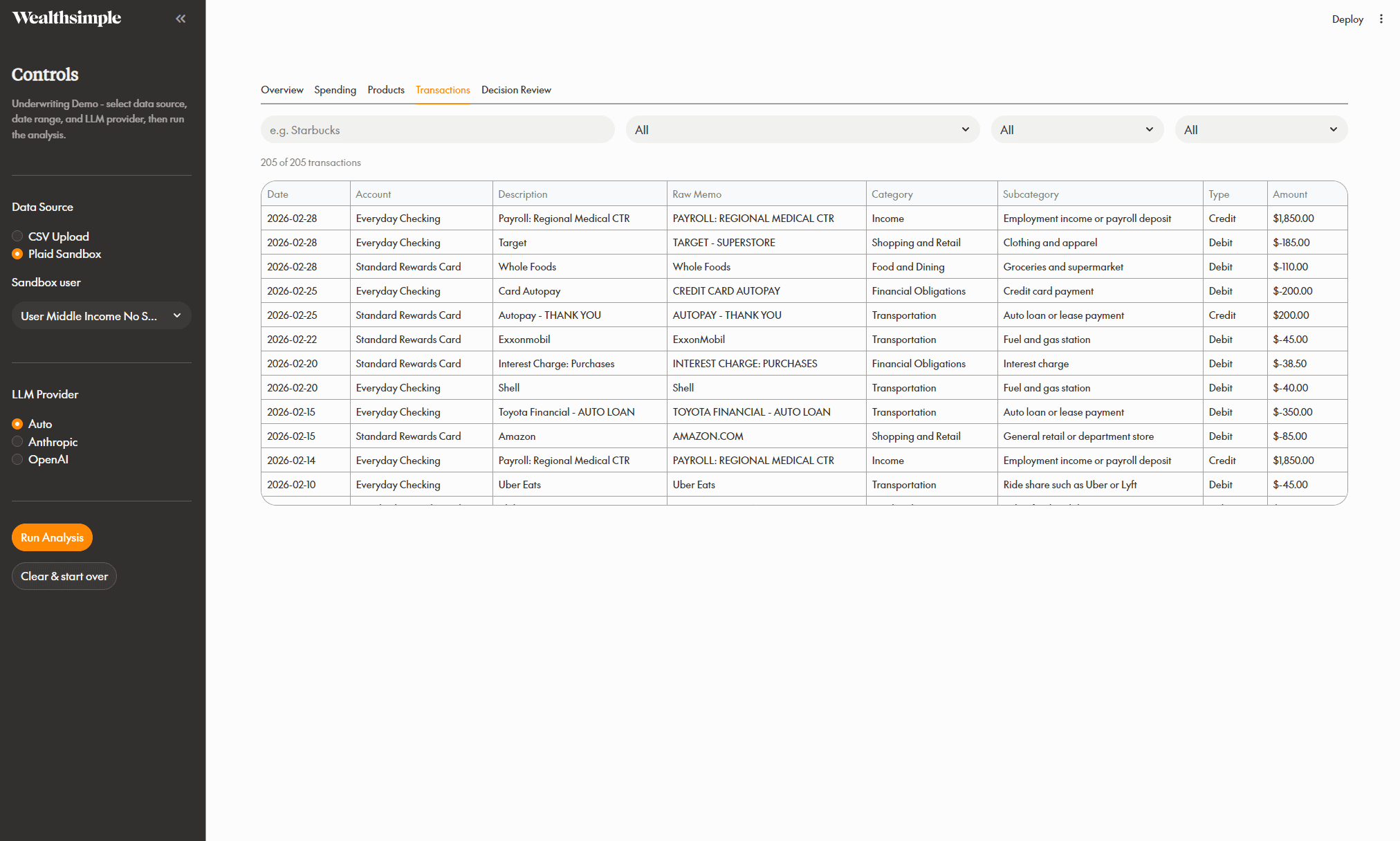Click the $-185.00 amount cell
The image size is (1400, 841).
click(x=1307, y=243)
